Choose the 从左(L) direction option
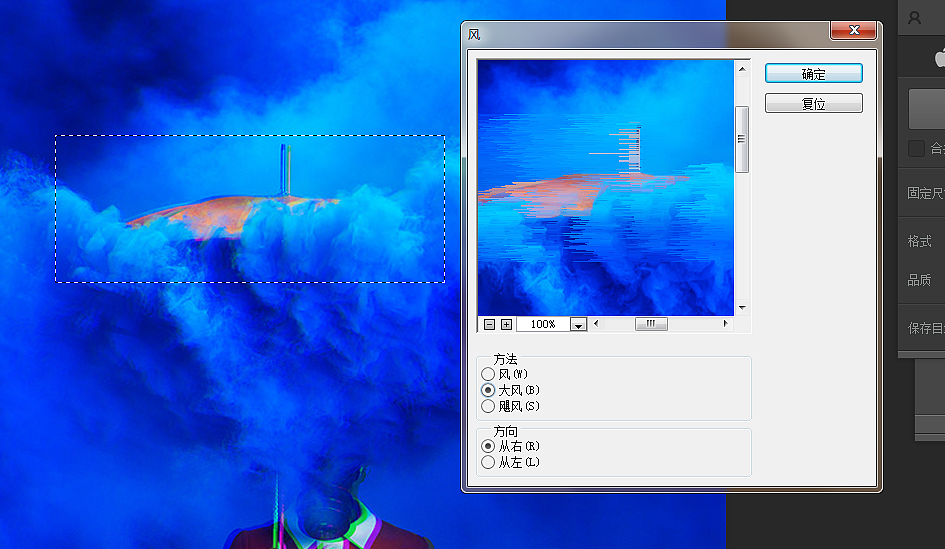 (x=488, y=463)
